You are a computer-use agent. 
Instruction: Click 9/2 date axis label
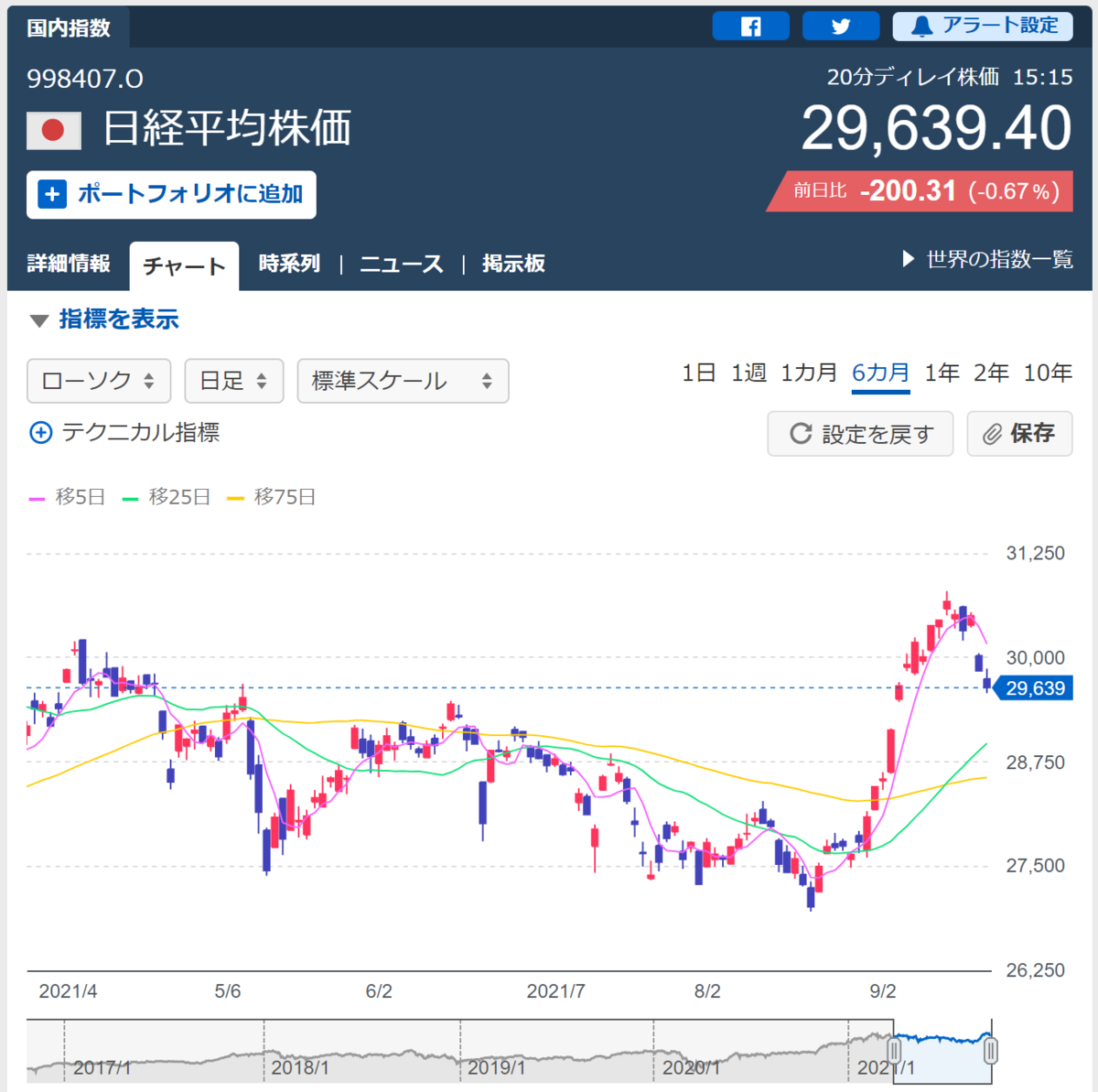883,991
